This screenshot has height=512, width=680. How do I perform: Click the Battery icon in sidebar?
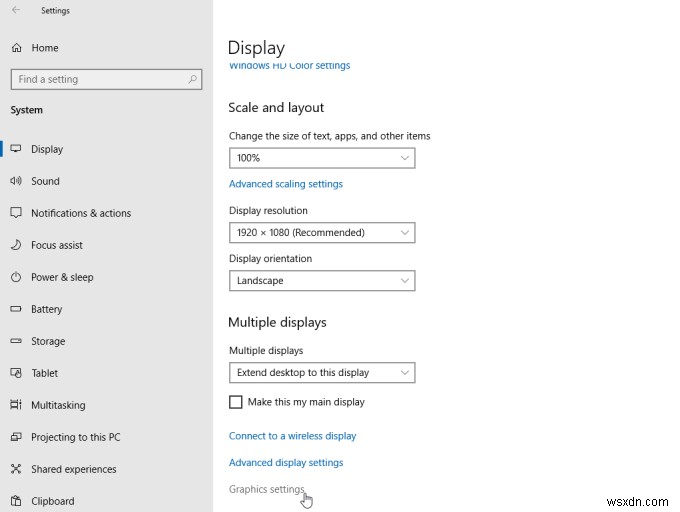[x=16, y=309]
